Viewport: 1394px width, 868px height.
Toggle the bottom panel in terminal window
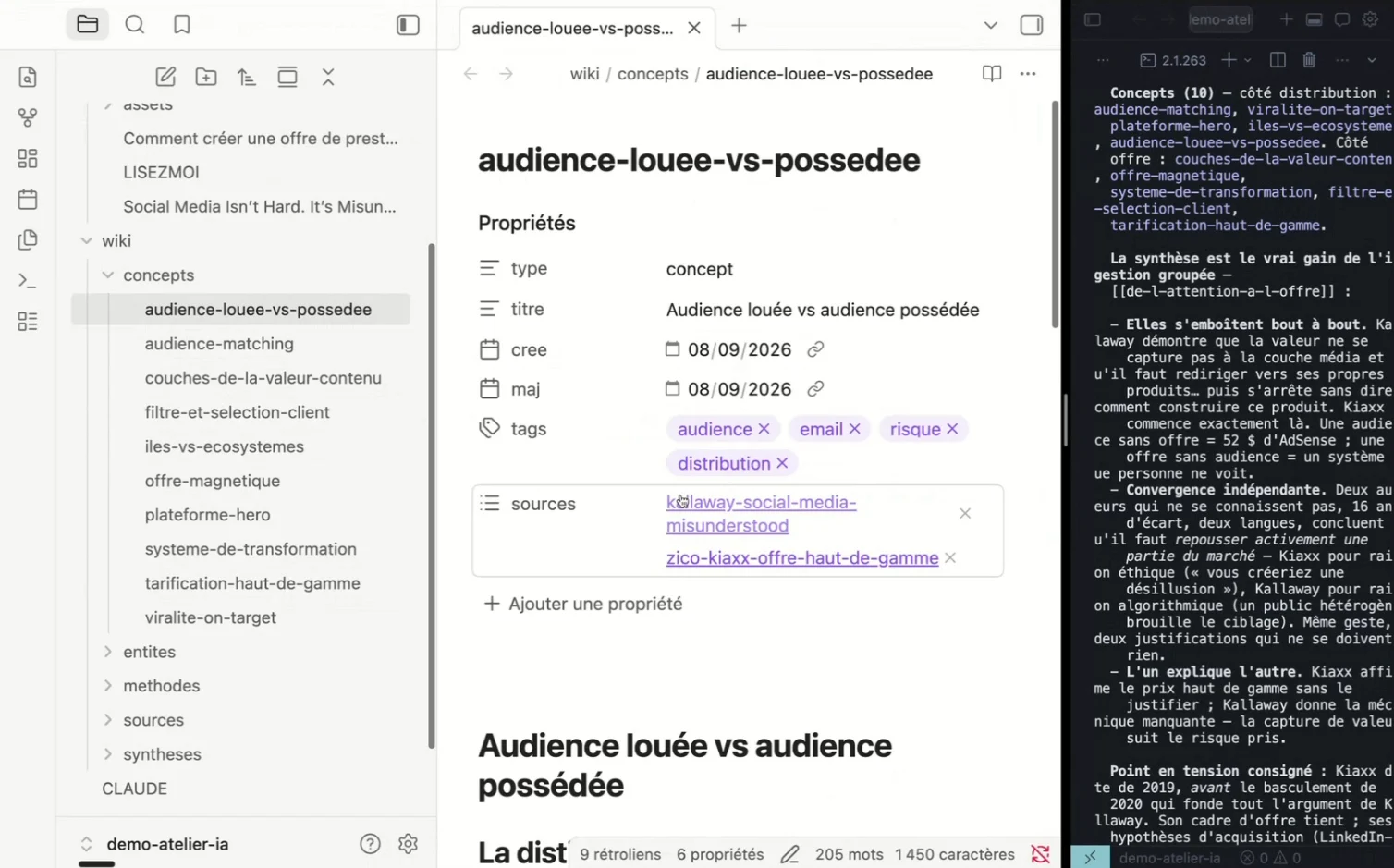1314,19
